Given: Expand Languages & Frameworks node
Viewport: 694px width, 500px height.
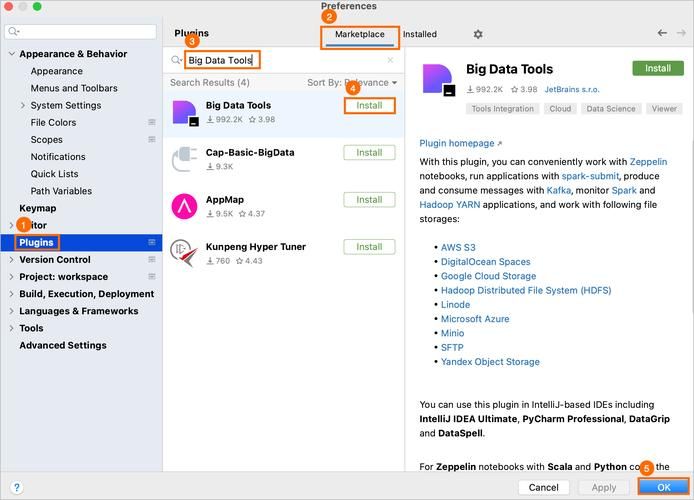Looking at the screenshot, I should click(12, 311).
